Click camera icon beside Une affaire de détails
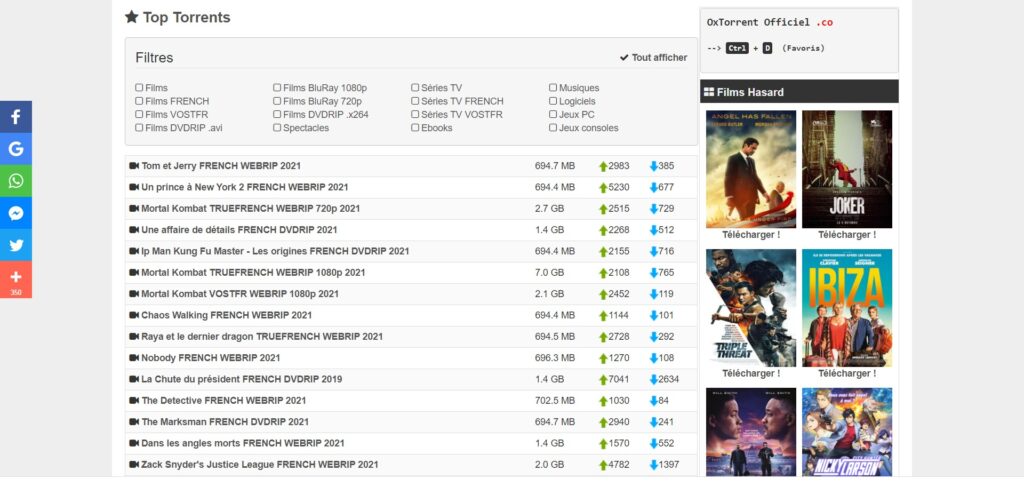 (134, 230)
